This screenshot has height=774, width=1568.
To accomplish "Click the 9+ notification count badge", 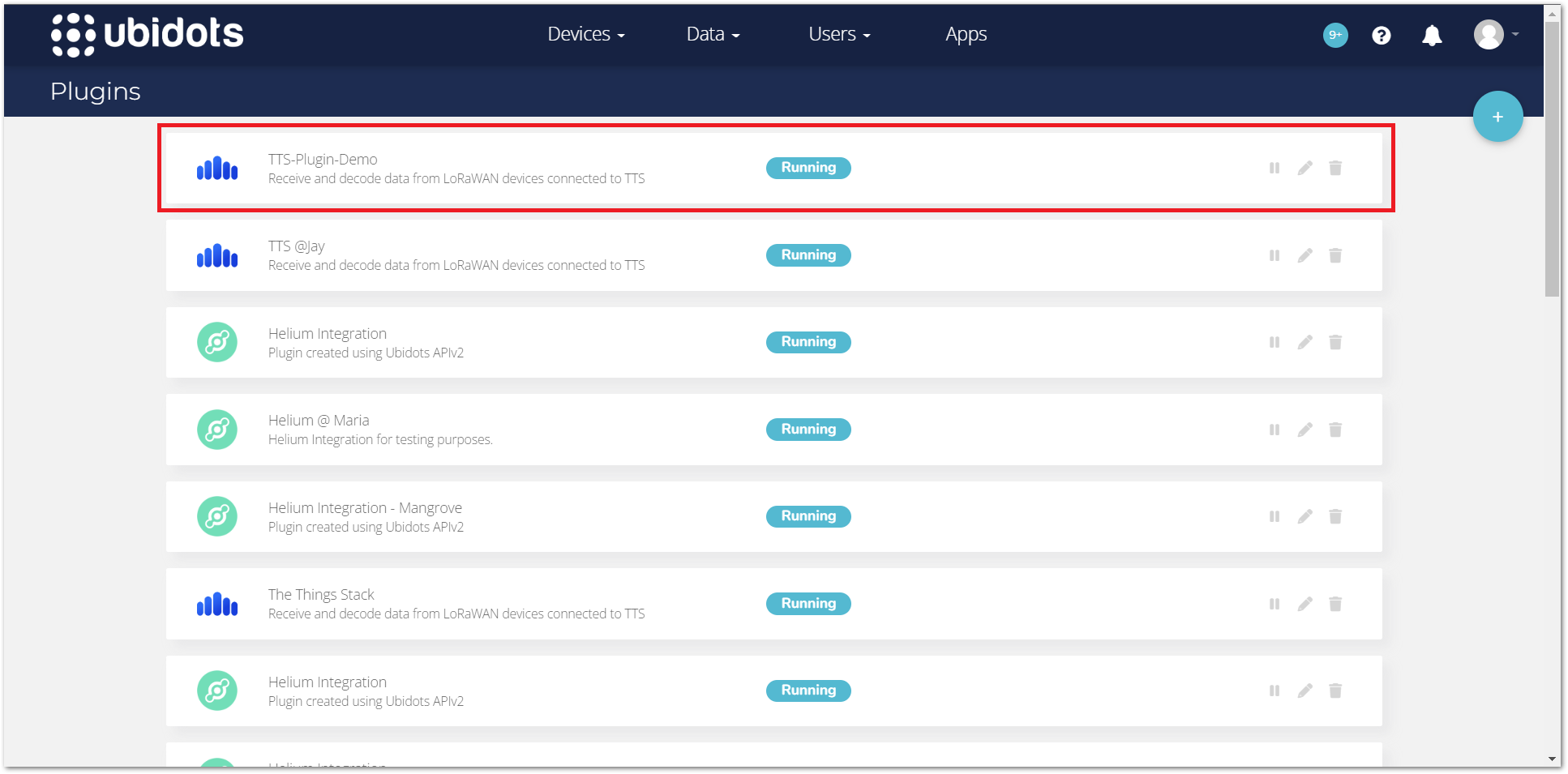I will (1335, 35).
